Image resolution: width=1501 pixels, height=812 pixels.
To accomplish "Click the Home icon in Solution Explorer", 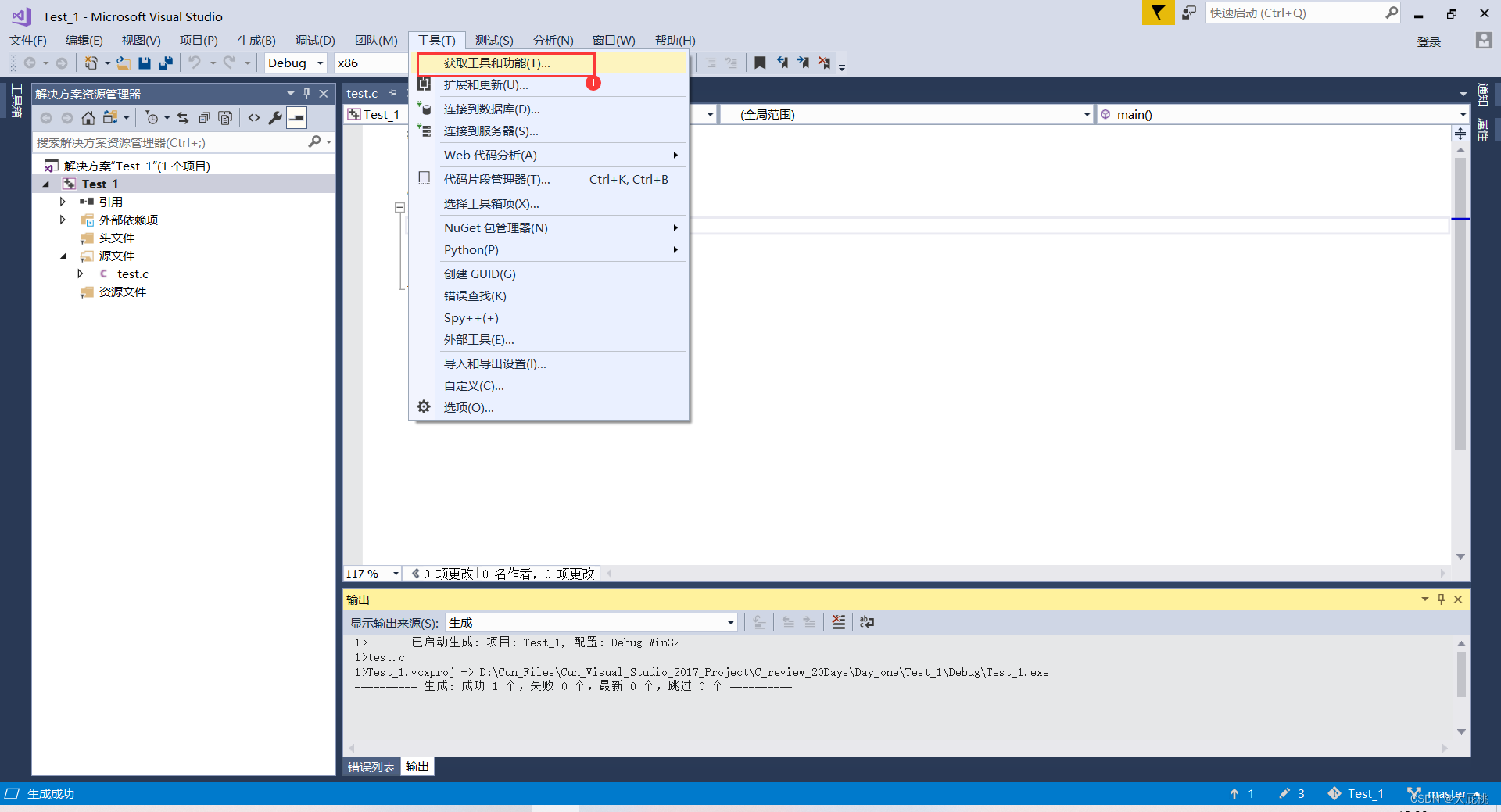I will (88, 118).
